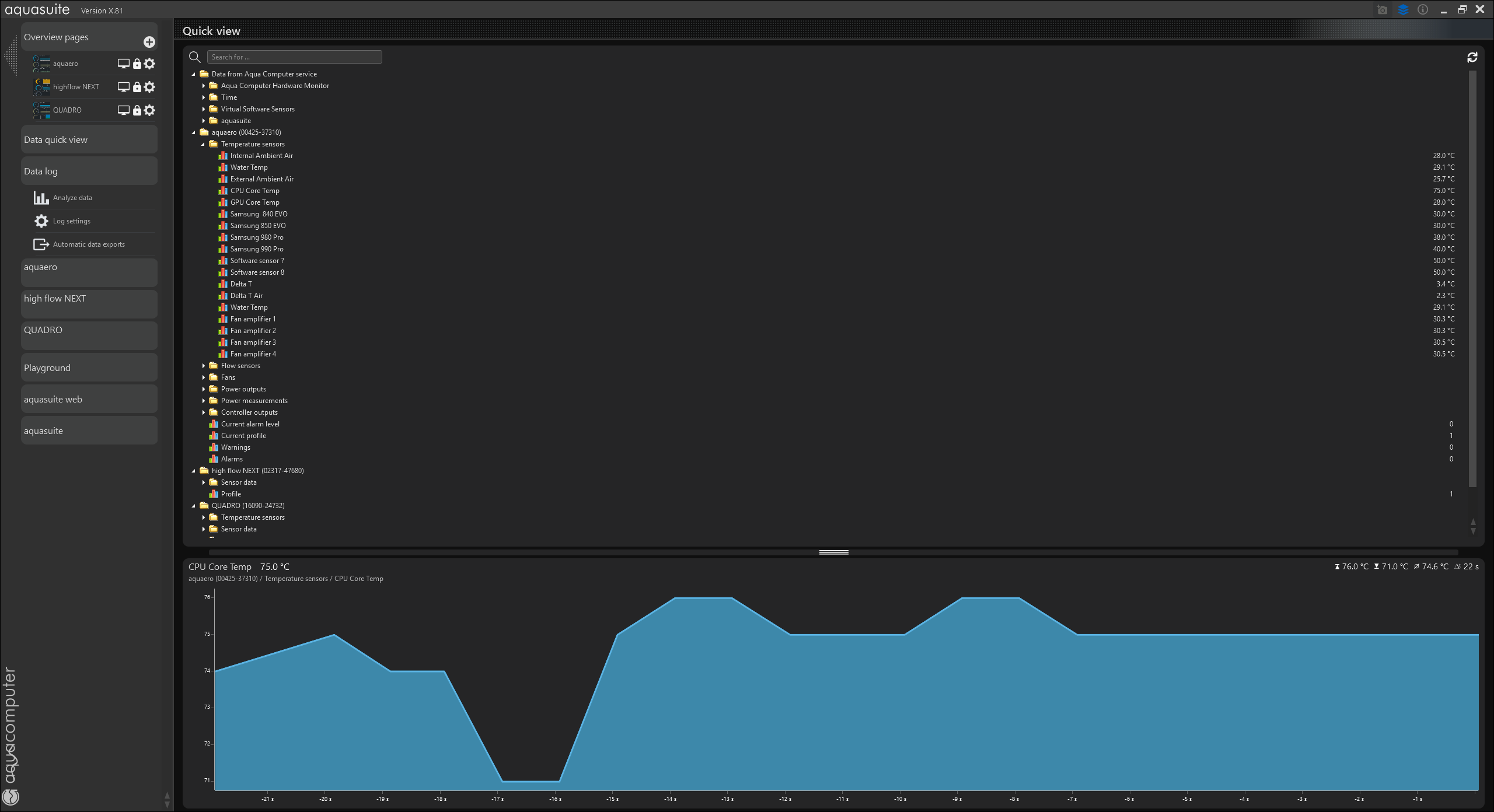This screenshot has height=812, width=1494.
Task: Expand Virtual Software Sensors folder
Action: tap(204, 109)
